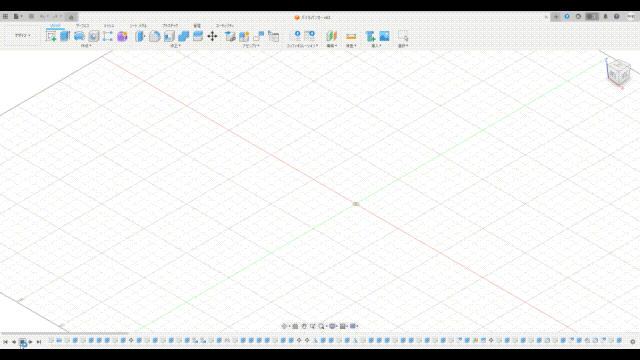This screenshot has width=640, height=360.
Task: Expand the Modify panel dropdown arrow
Action: pos(176,46)
